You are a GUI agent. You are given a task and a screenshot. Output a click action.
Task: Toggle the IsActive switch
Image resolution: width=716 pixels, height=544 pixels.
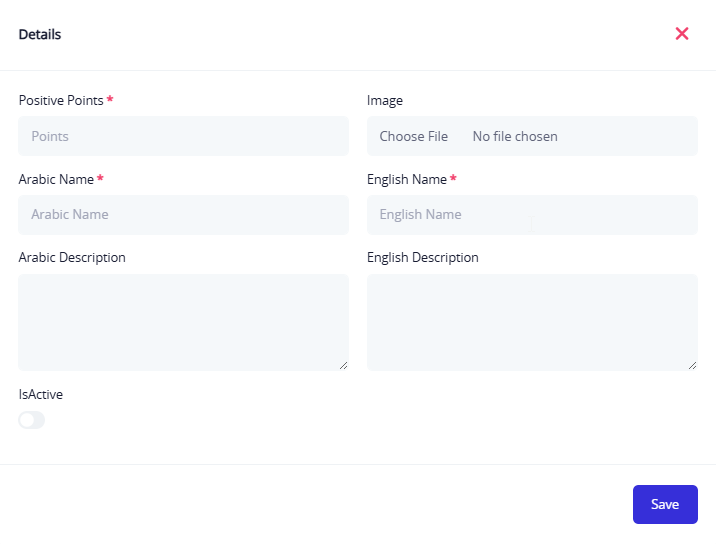tap(32, 420)
